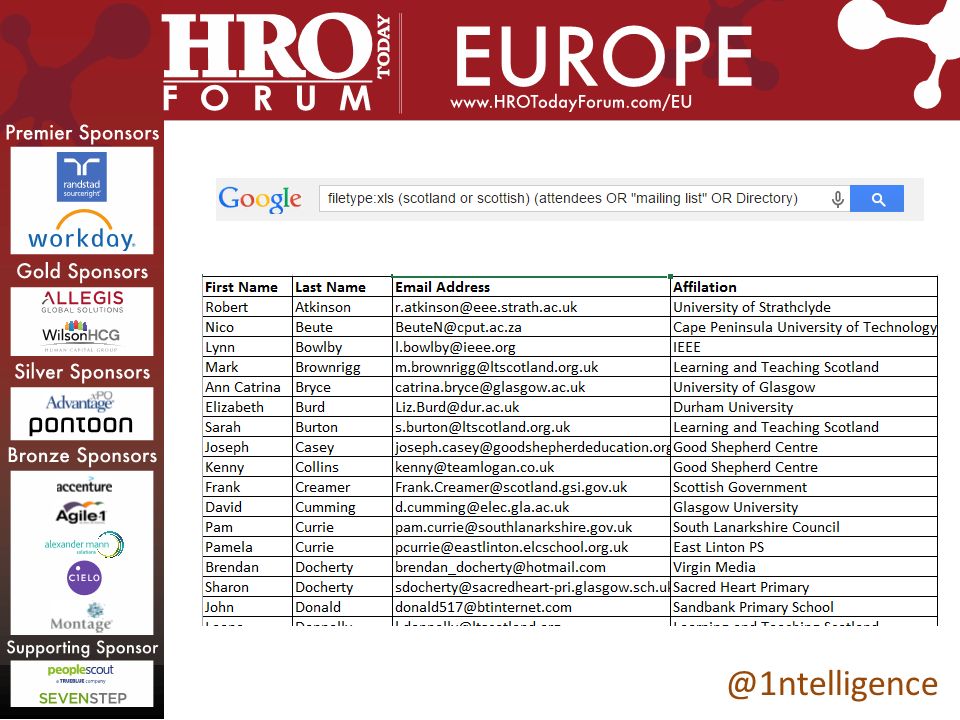960x720 pixels.
Task: Click the Pontoon sponsor logo
Action: coord(81,426)
